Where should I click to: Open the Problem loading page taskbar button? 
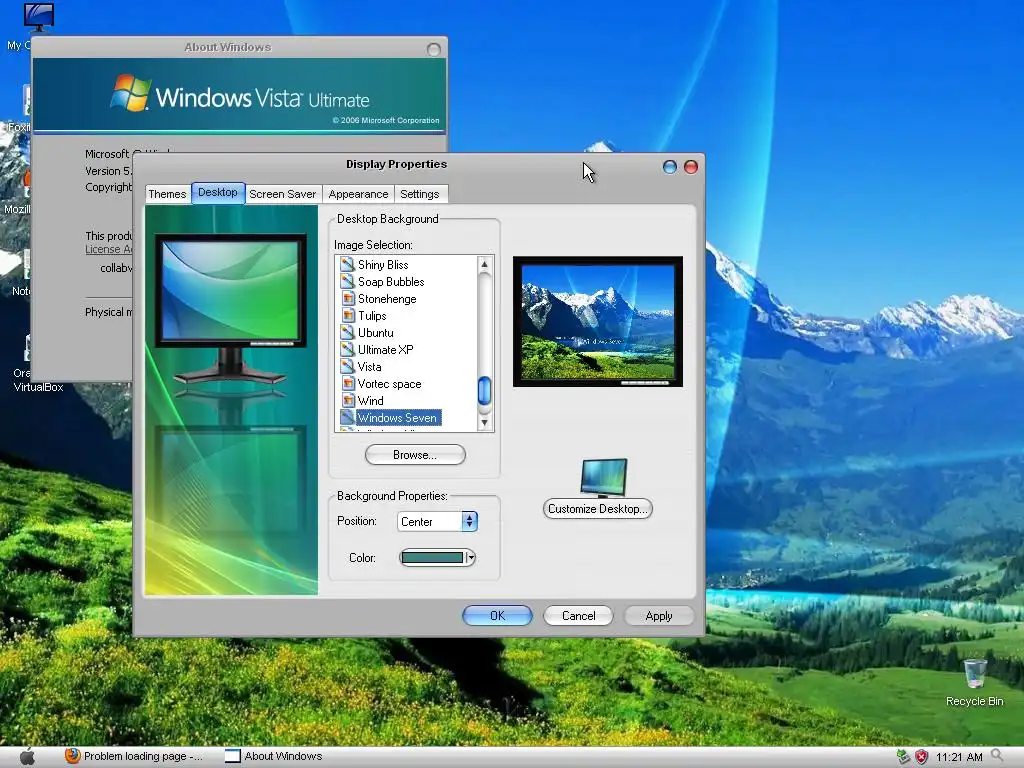coord(135,756)
